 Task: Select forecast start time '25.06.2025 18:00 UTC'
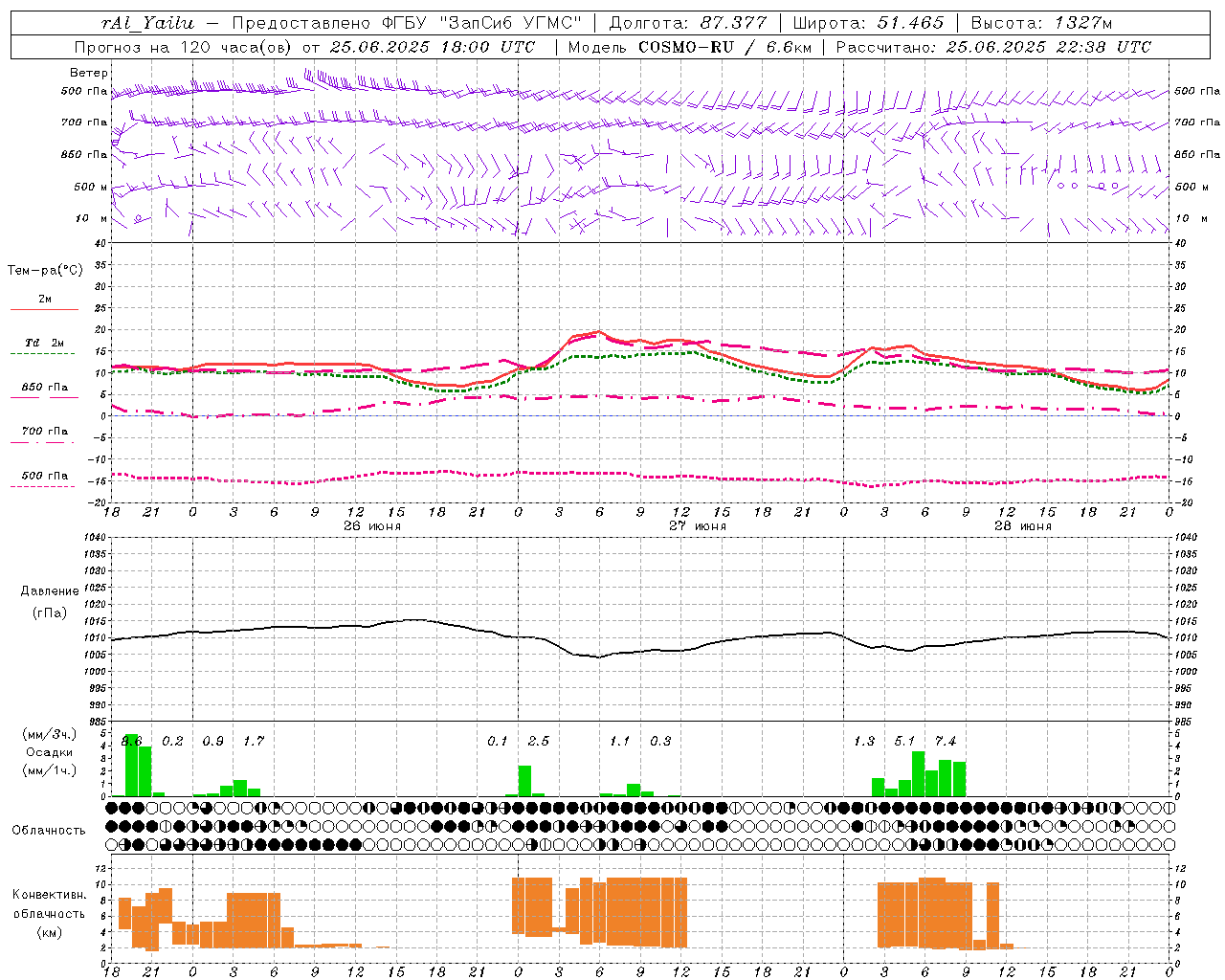tap(433, 47)
